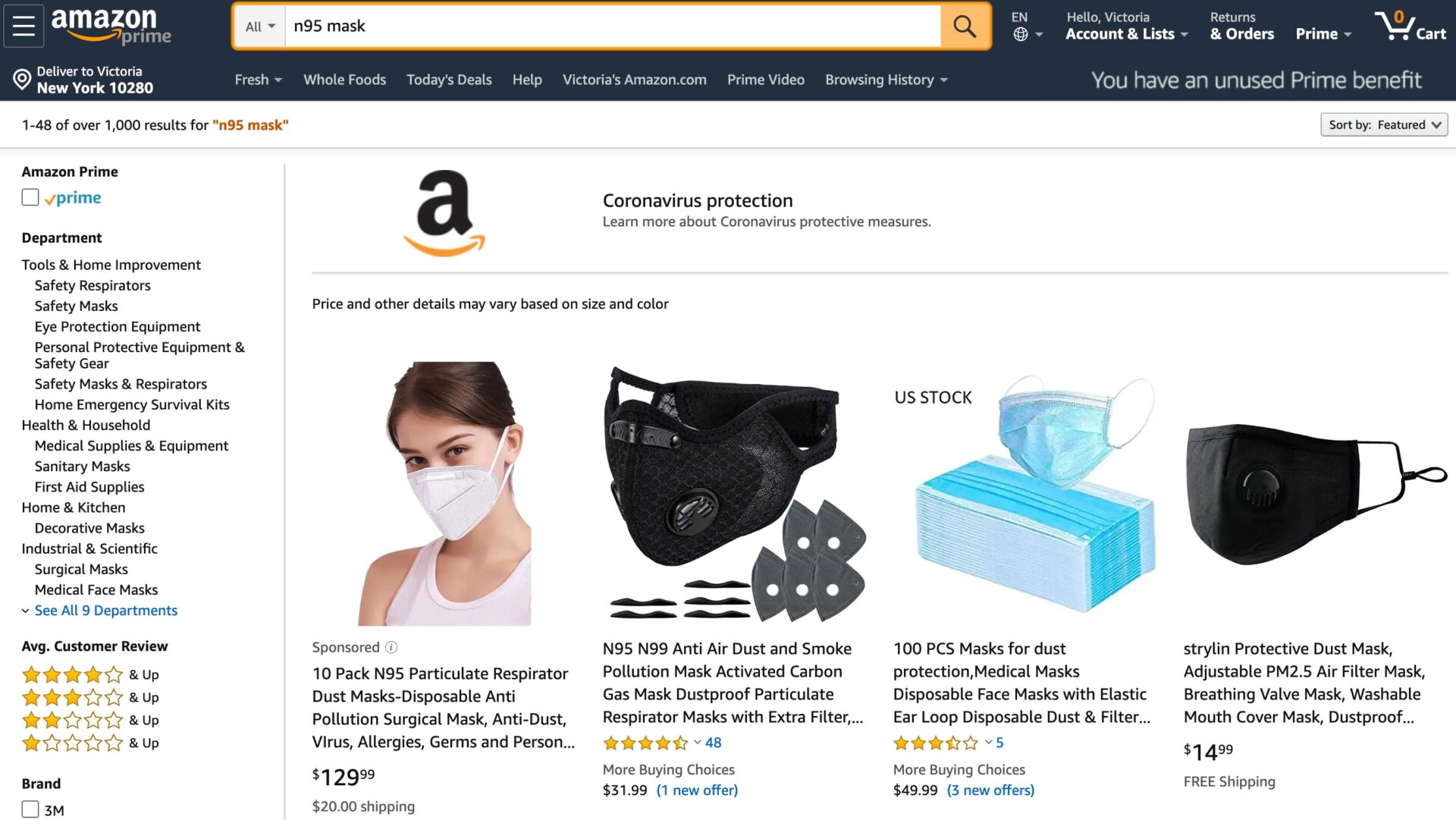
Task: Click the delivery location pin icon
Action: pyautogui.click(x=22, y=79)
